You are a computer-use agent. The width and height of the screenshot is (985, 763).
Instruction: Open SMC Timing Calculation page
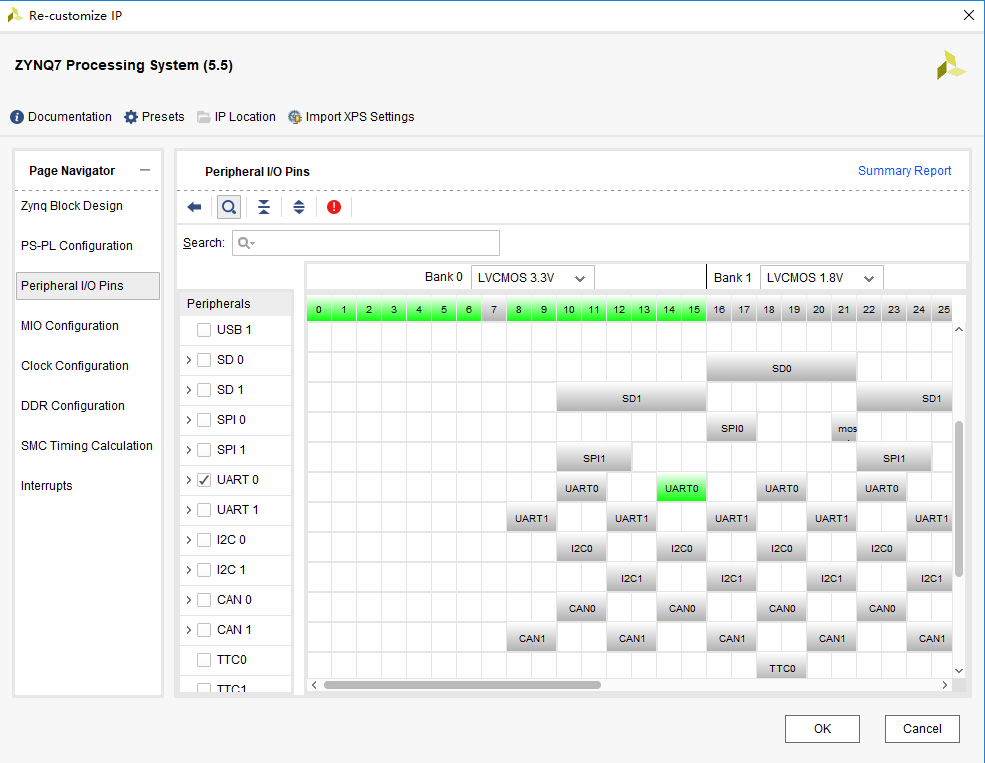tap(87, 446)
